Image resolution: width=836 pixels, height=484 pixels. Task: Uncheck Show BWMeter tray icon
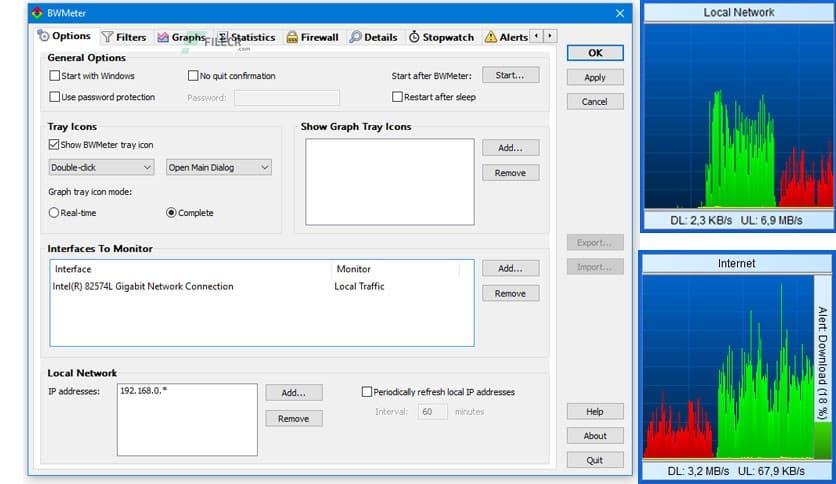[54, 144]
